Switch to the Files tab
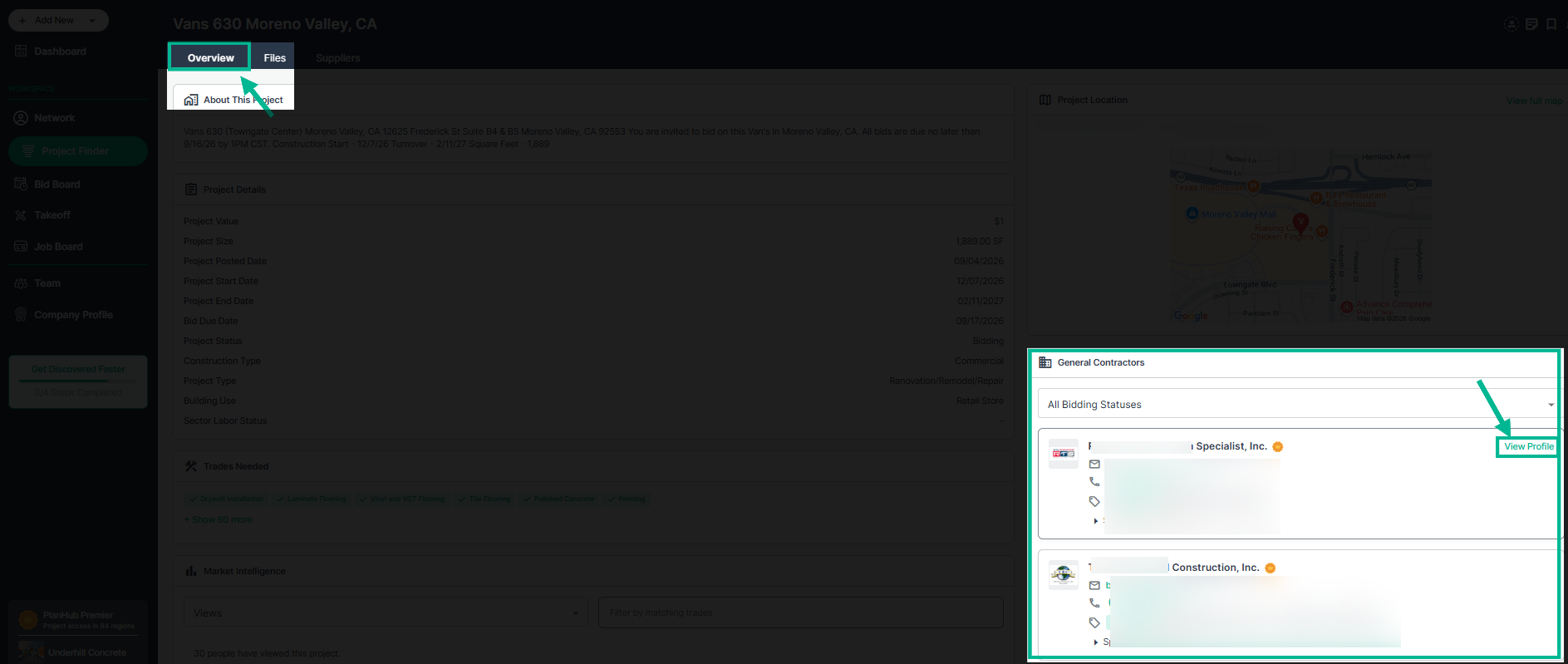The height and width of the screenshot is (664, 1568). click(275, 58)
